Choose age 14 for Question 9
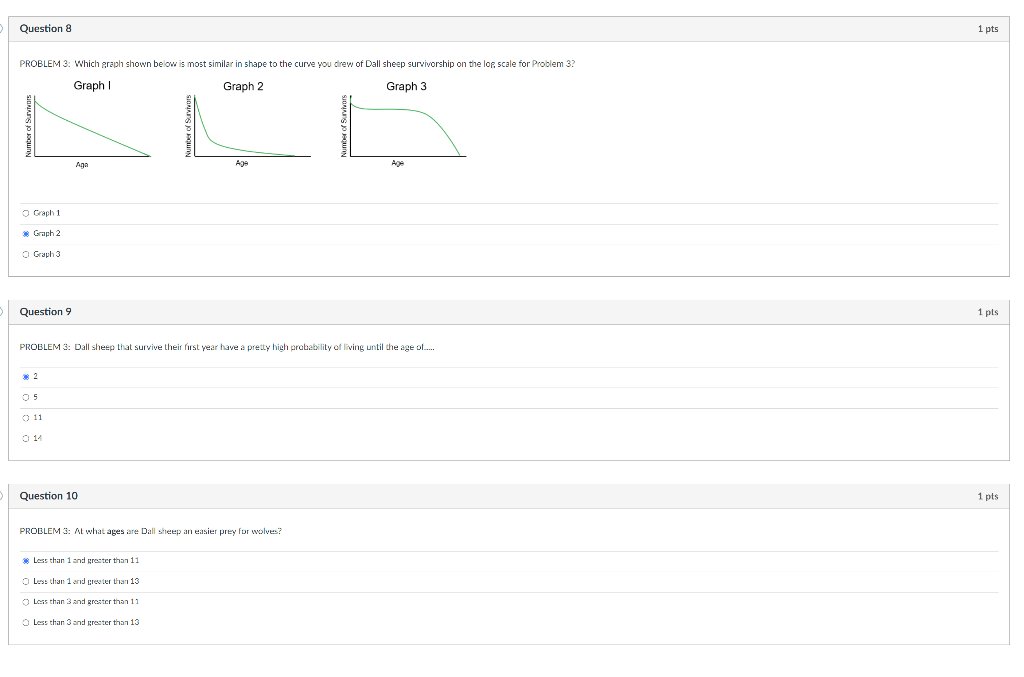The image size is (1024, 677). pyautogui.click(x=26, y=439)
